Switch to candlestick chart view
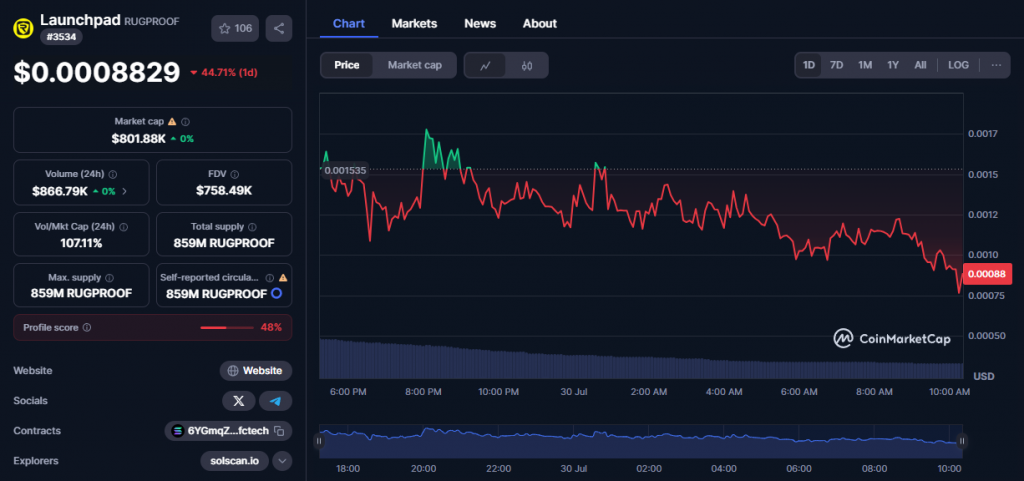The image size is (1024, 481). coord(528,65)
